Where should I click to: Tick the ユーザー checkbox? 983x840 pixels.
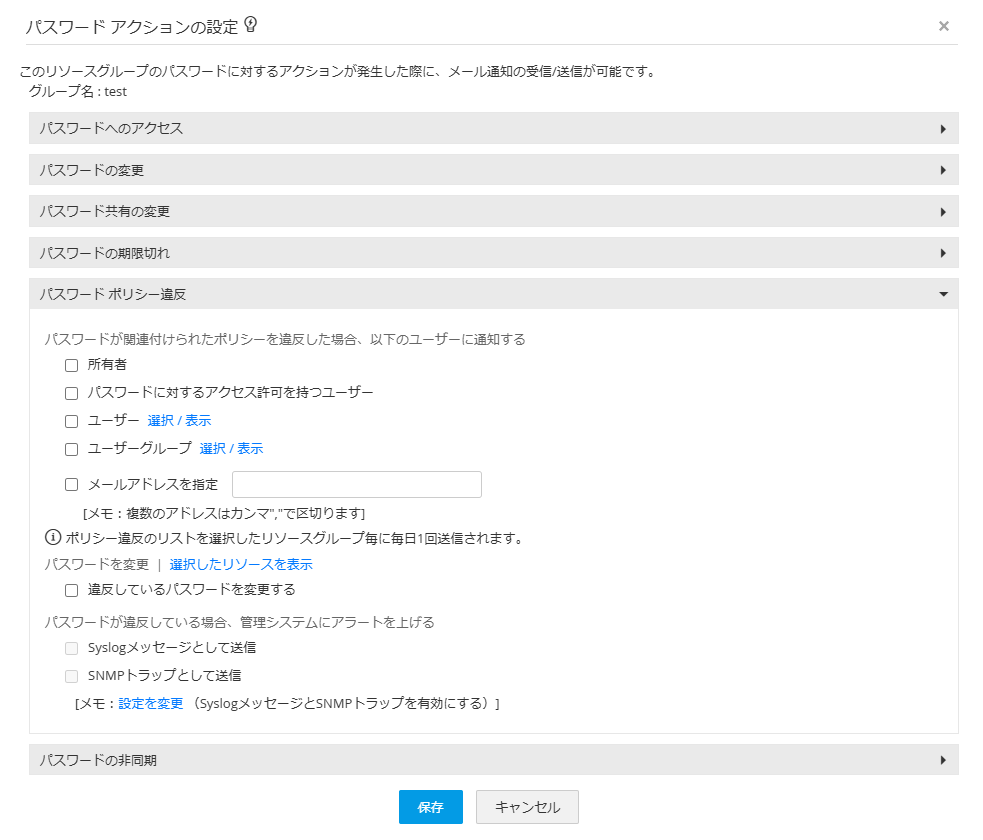click(71, 421)
